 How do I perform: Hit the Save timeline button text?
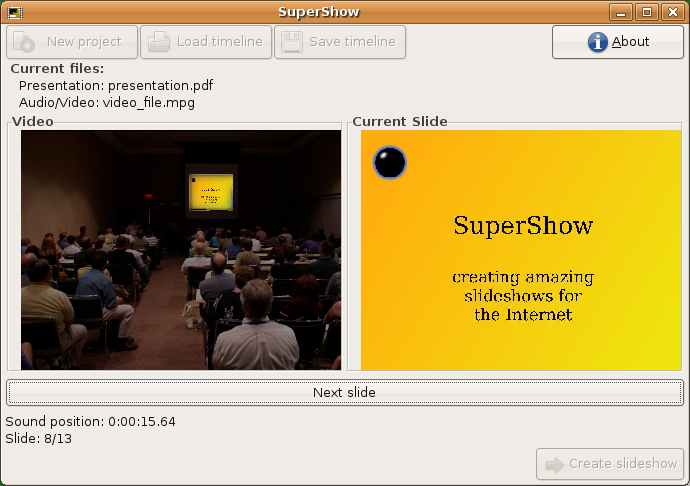(x=352, y=42)
